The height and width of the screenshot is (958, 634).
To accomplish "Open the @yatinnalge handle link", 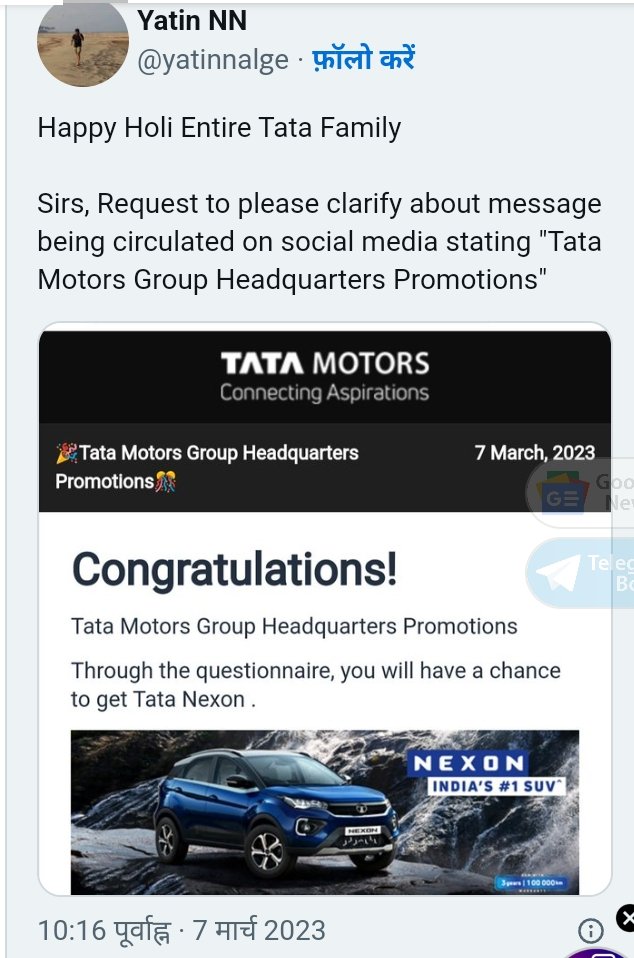I will tap(213, 60).
